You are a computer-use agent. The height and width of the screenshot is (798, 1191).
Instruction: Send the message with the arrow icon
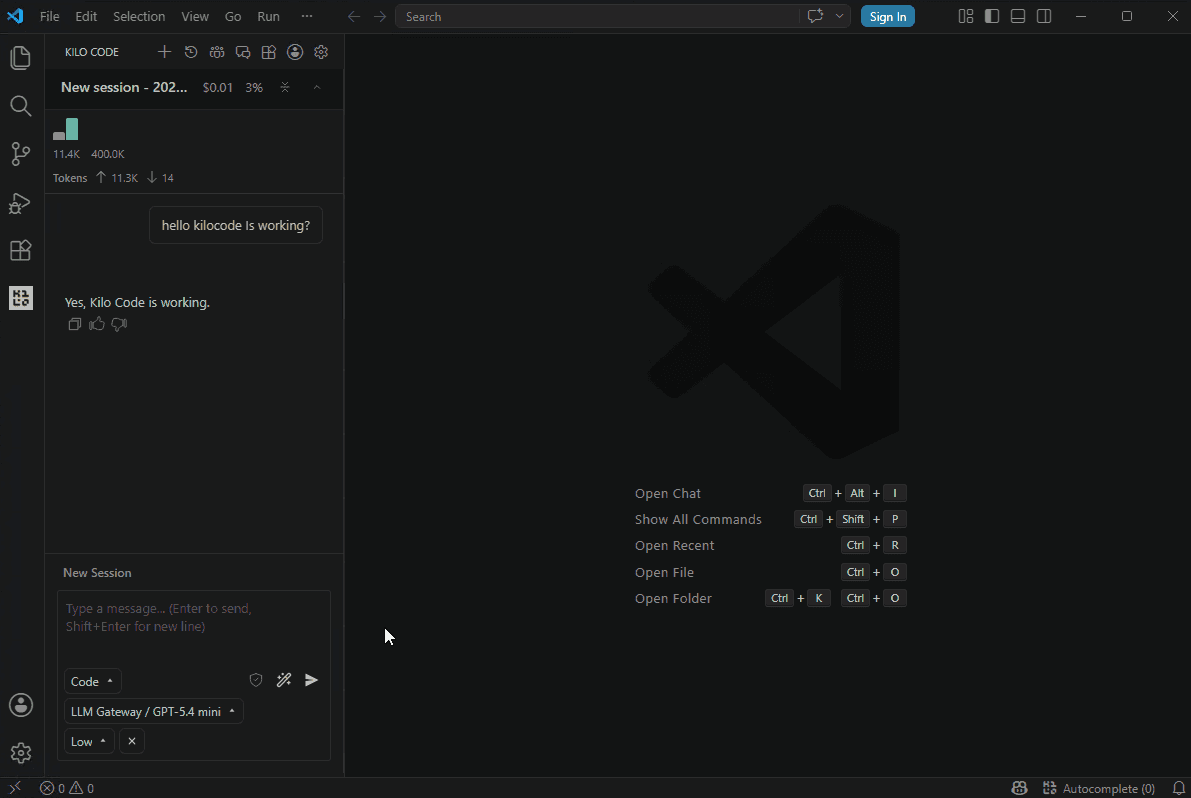311,680
